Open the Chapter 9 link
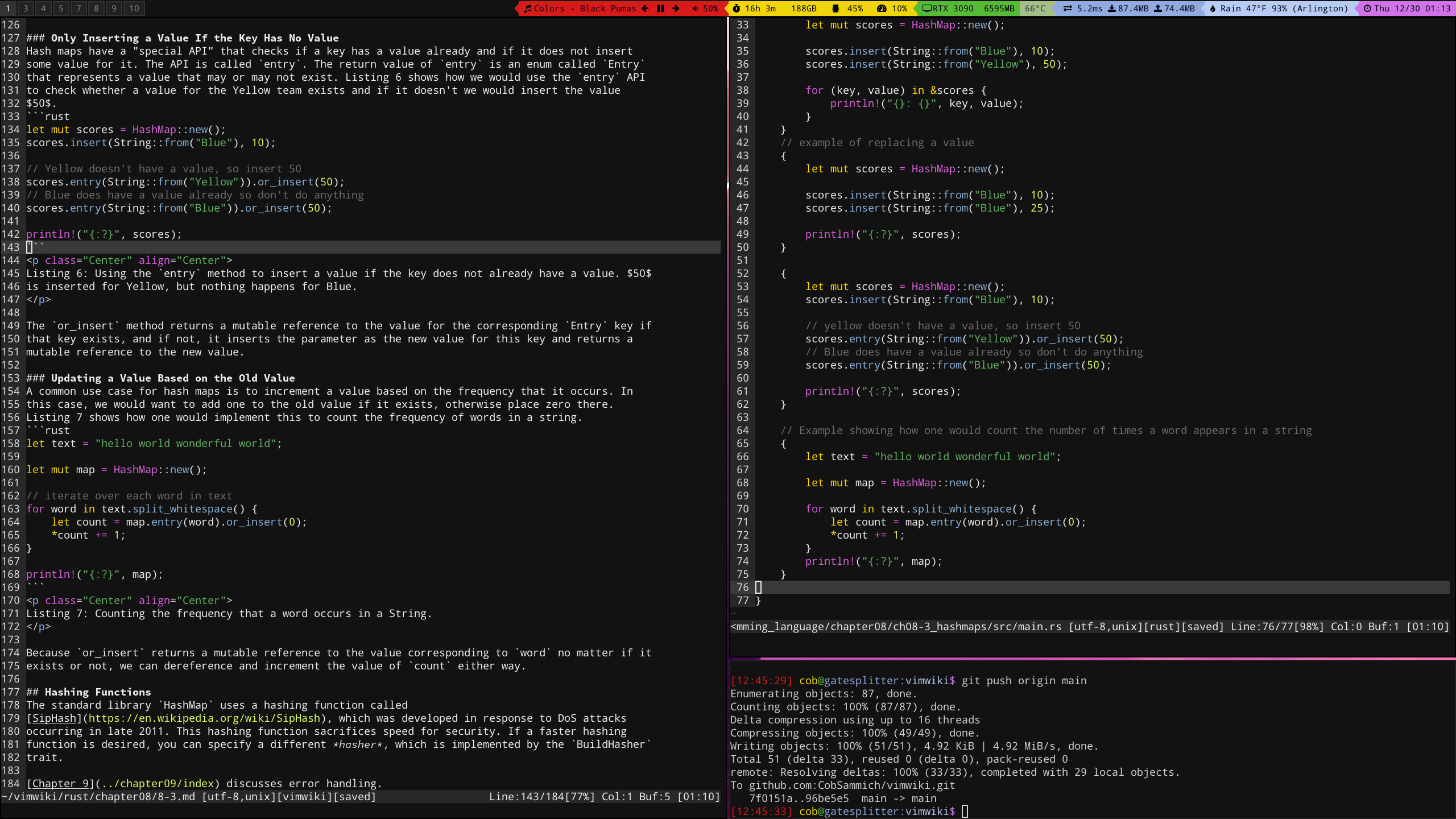 [x=60, y=784]
